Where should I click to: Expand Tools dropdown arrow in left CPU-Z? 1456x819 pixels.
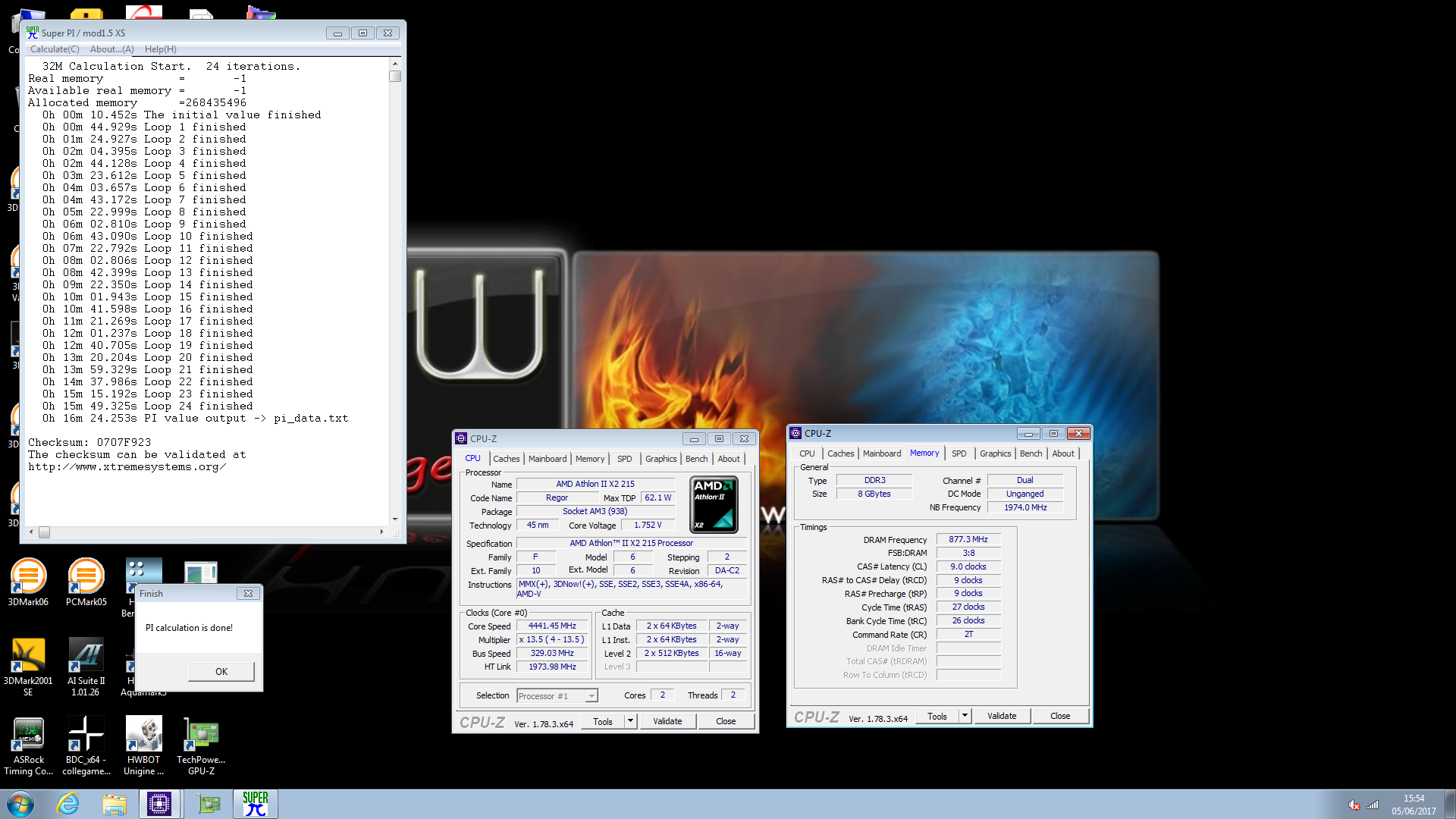tap(630, 721)
